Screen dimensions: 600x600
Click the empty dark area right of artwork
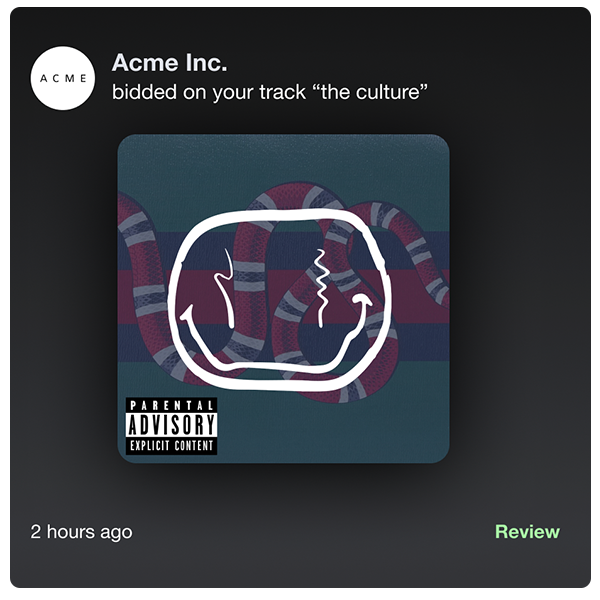pos(520,298)
